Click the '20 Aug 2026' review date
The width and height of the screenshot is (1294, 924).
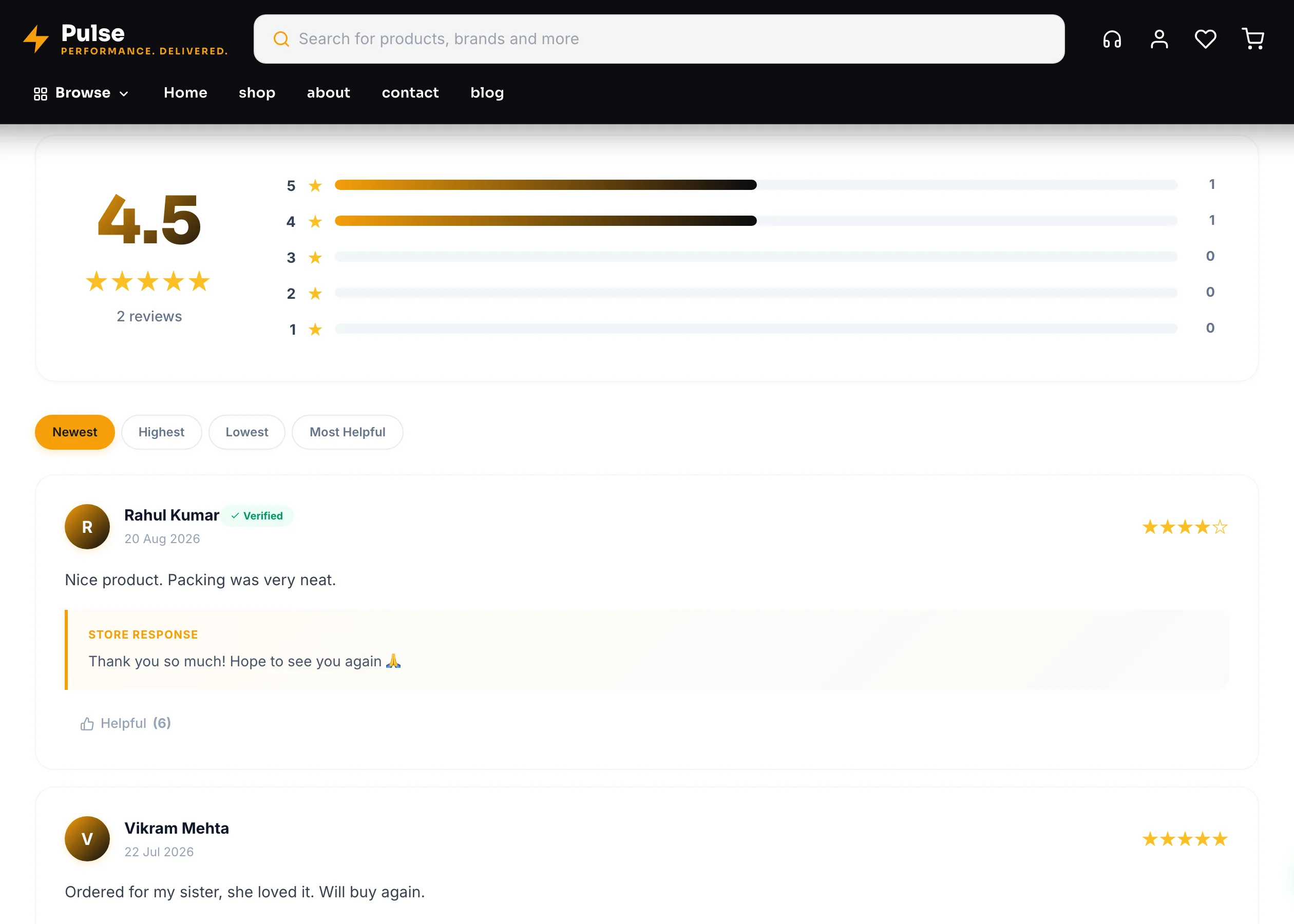click(x=162, y=539)
